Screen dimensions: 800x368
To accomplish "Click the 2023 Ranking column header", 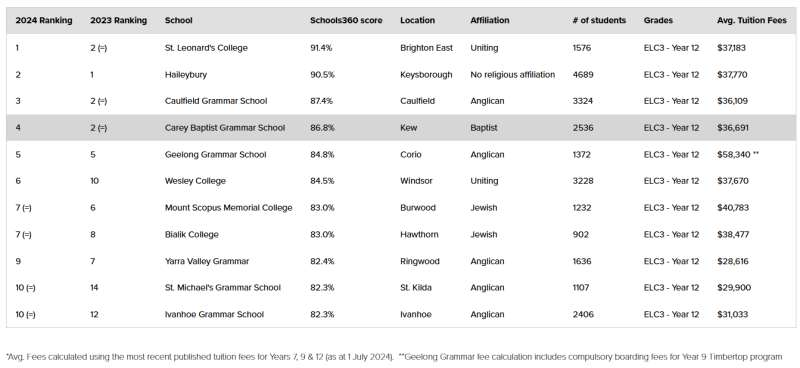I will pos(118,21).
